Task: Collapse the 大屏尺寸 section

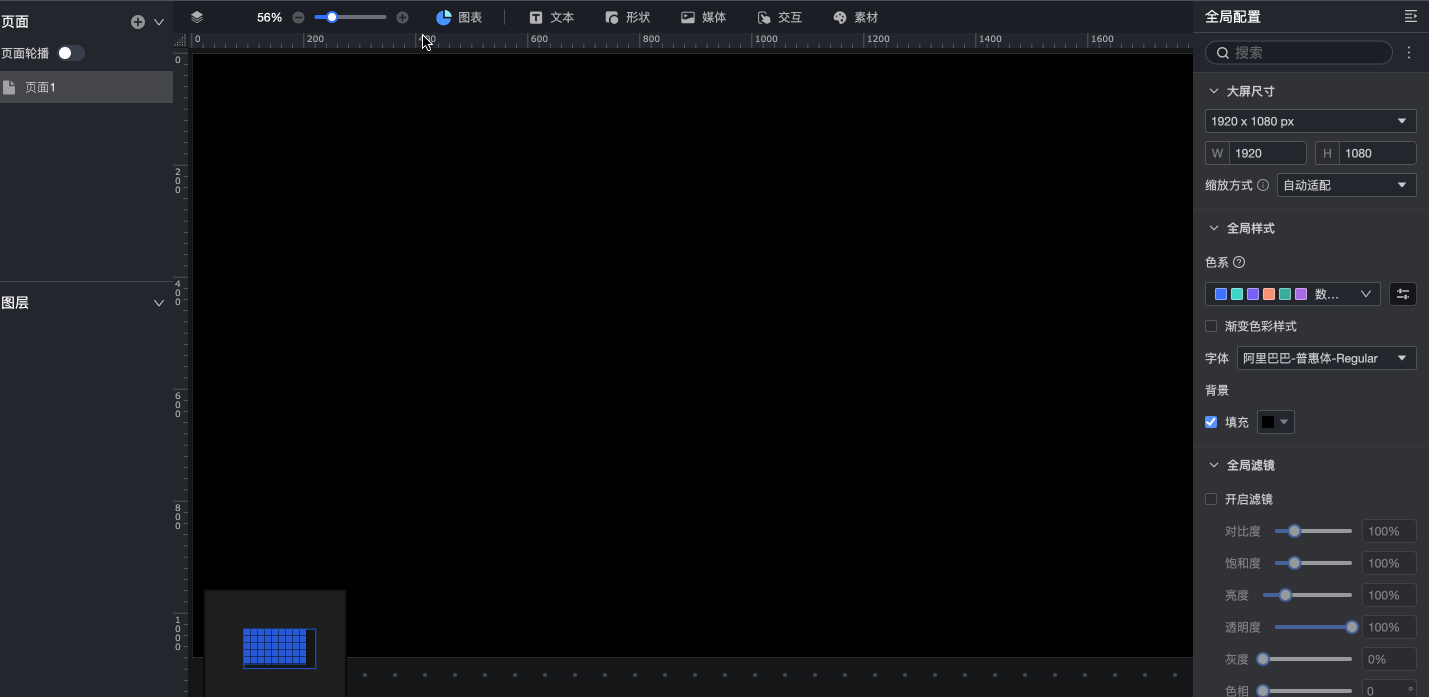Action: (1214, 91)
